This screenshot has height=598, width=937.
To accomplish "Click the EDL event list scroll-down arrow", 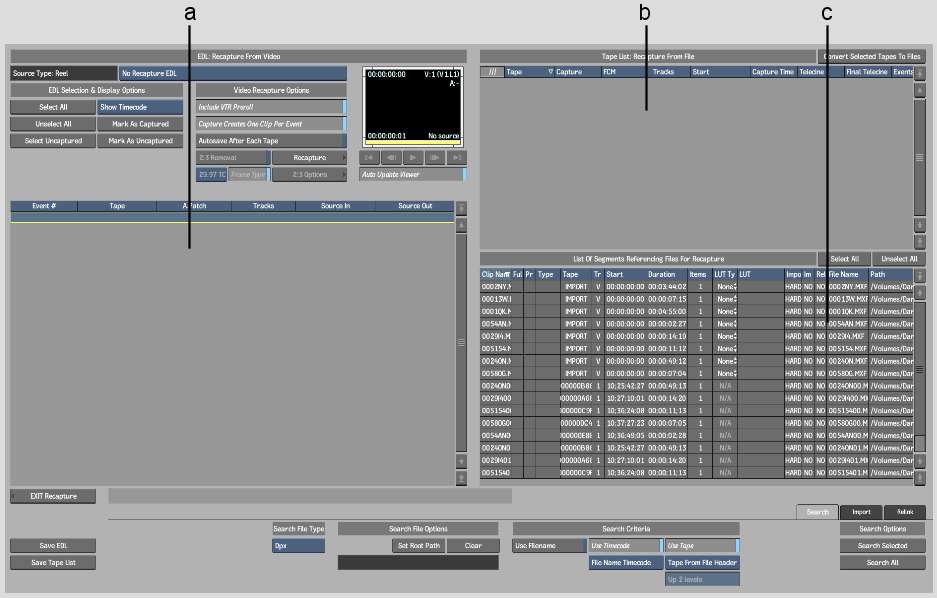I will point(461,461).
